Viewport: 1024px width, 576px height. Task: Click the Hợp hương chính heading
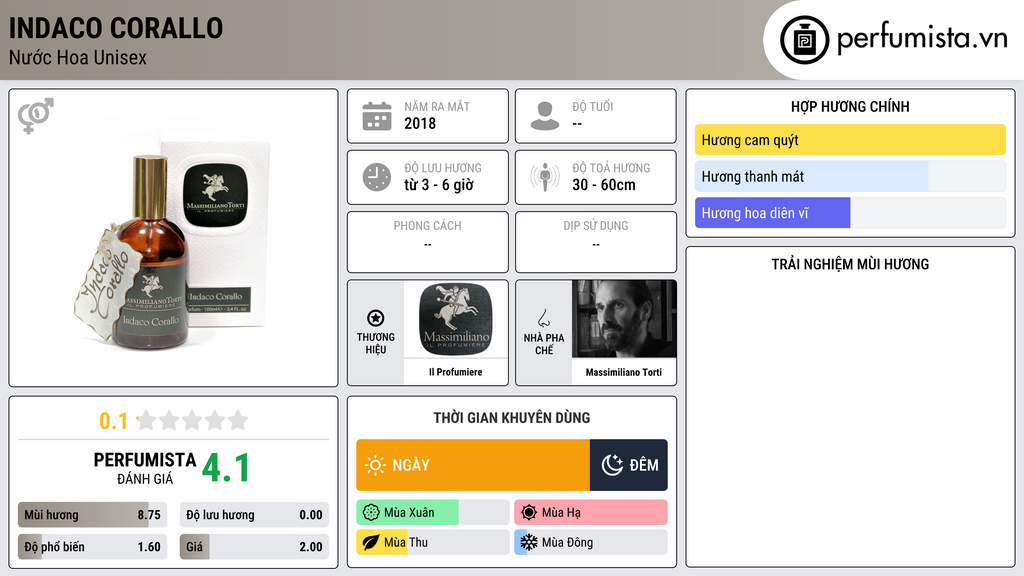pyautogui.click(x=850, y=106)
